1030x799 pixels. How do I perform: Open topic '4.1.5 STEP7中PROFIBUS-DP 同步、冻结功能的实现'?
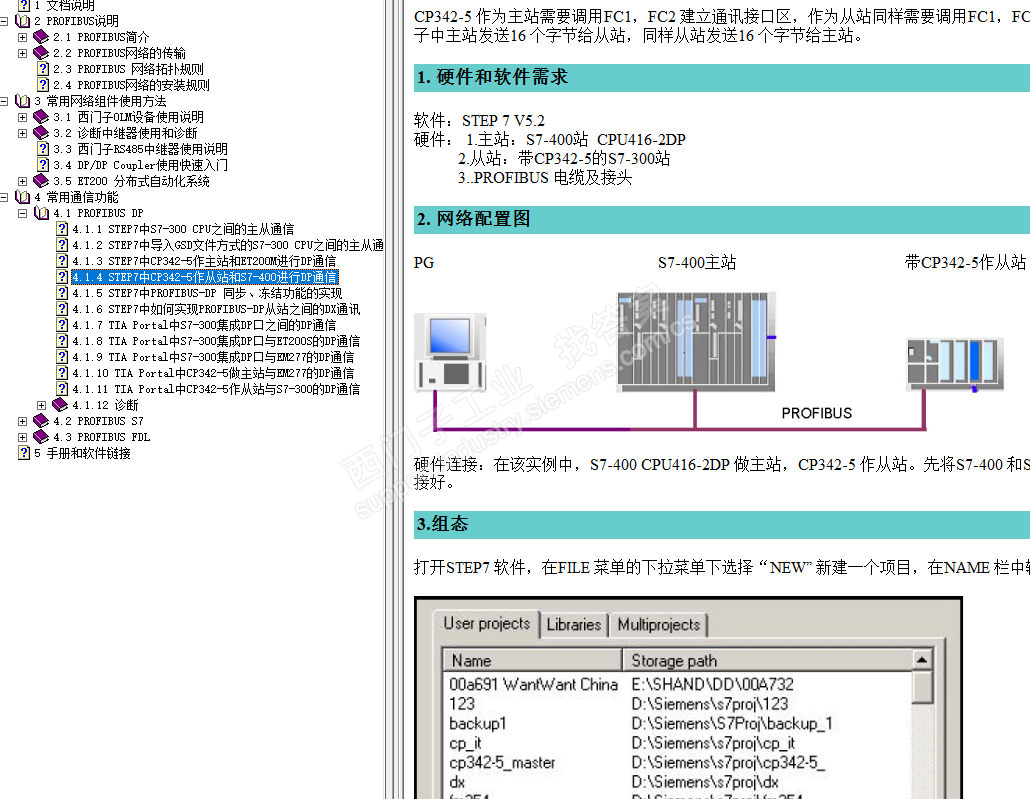pyautogui.click(x=207, y=293)
